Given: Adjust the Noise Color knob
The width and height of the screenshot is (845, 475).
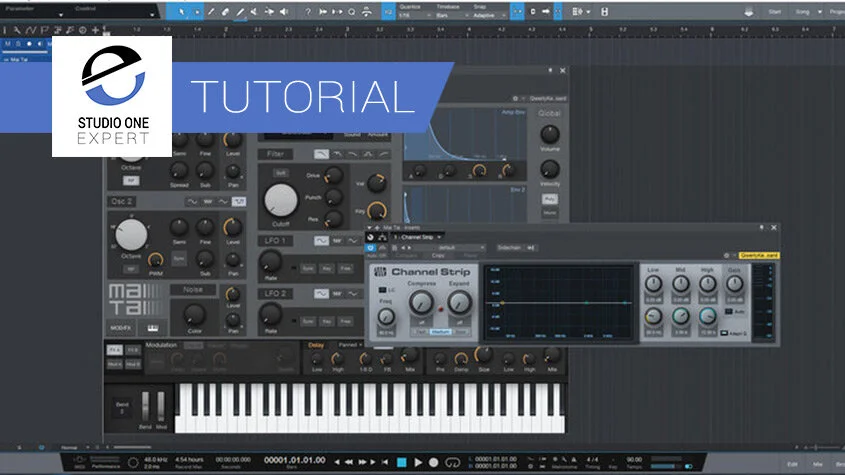Looking at the screenshot, I should (194, 313).
